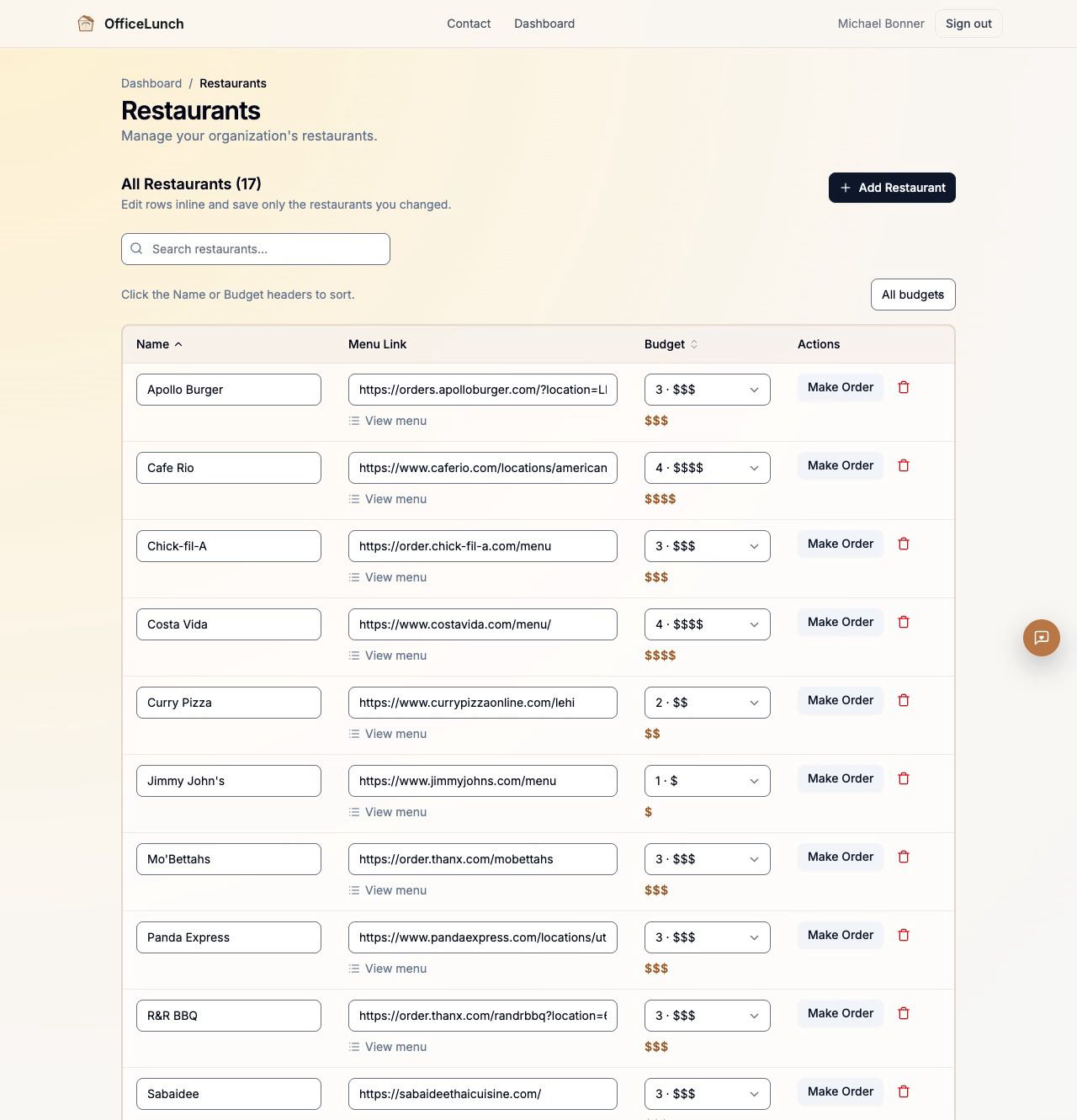Image resolution: width=1077 pixels, height=1120 pixels.
Task: Open R&R BBQ budget dropdown
Action: (708, 1016)
